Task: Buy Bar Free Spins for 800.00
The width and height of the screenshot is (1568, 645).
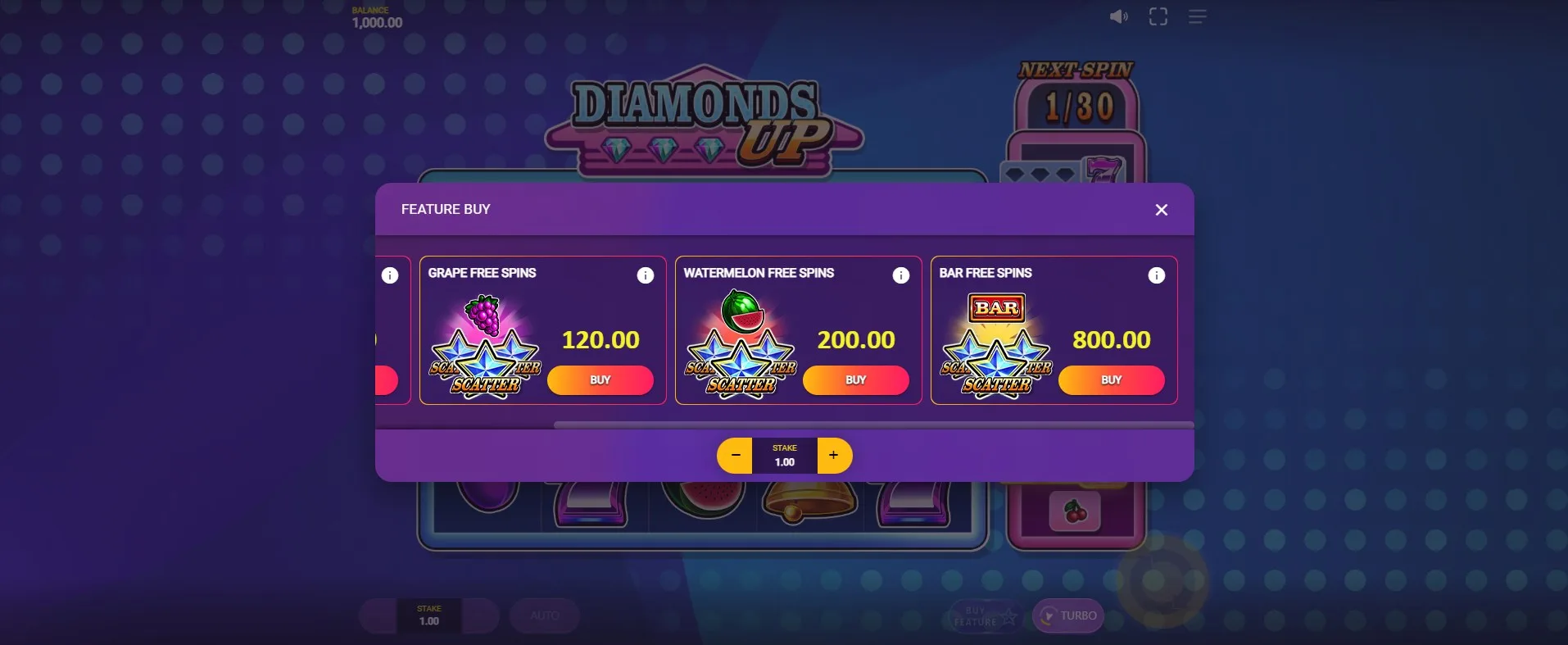Action: [1112, 380]
